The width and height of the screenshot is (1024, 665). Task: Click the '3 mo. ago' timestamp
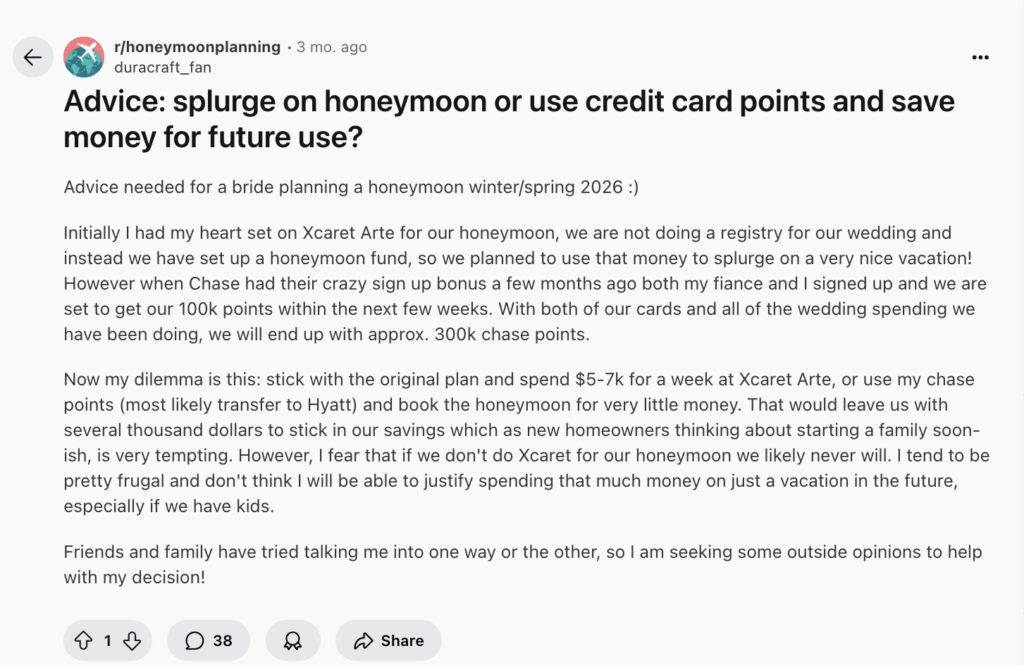(332, 47)
